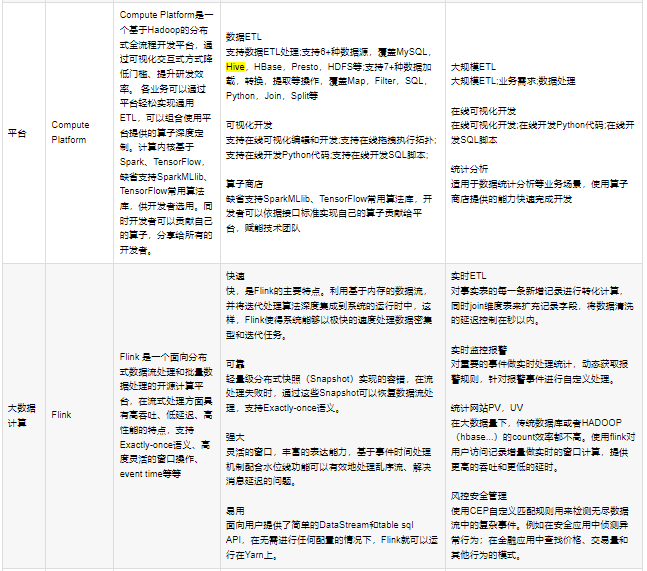This screenshot has height=571, width=647.
Task: Click the line "大规模ETL;业务需求;数据处理"
Action: (x=513, y=81)
